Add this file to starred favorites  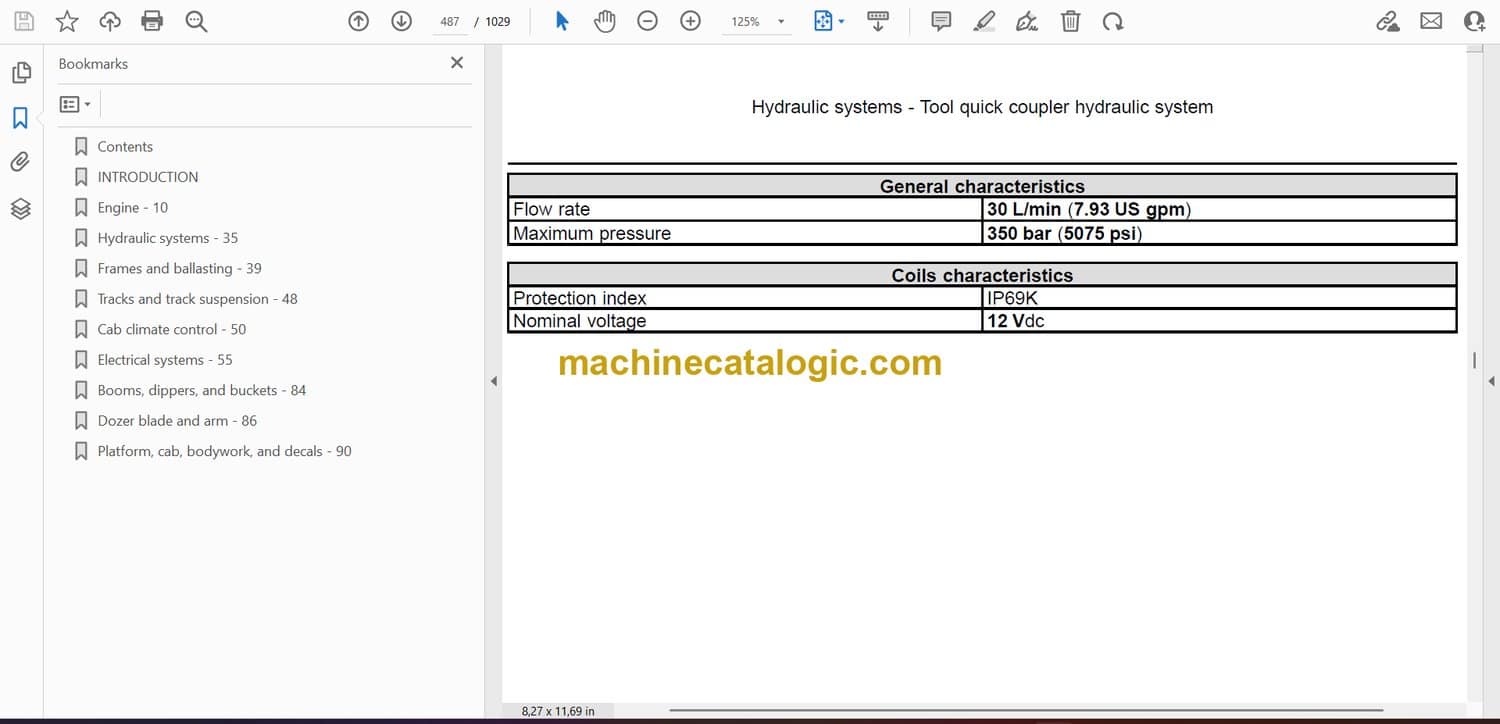point(66,21)
